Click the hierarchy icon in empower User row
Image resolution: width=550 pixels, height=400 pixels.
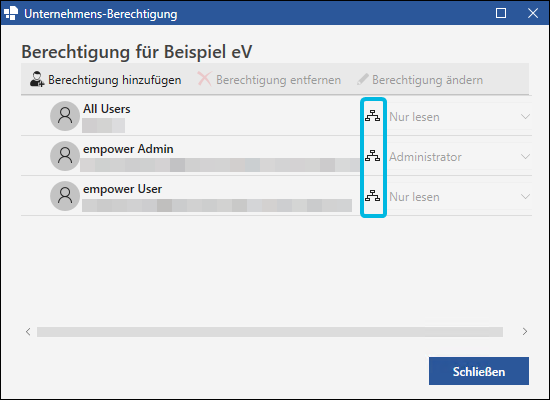pyautogui.click(x=372, y=196)
